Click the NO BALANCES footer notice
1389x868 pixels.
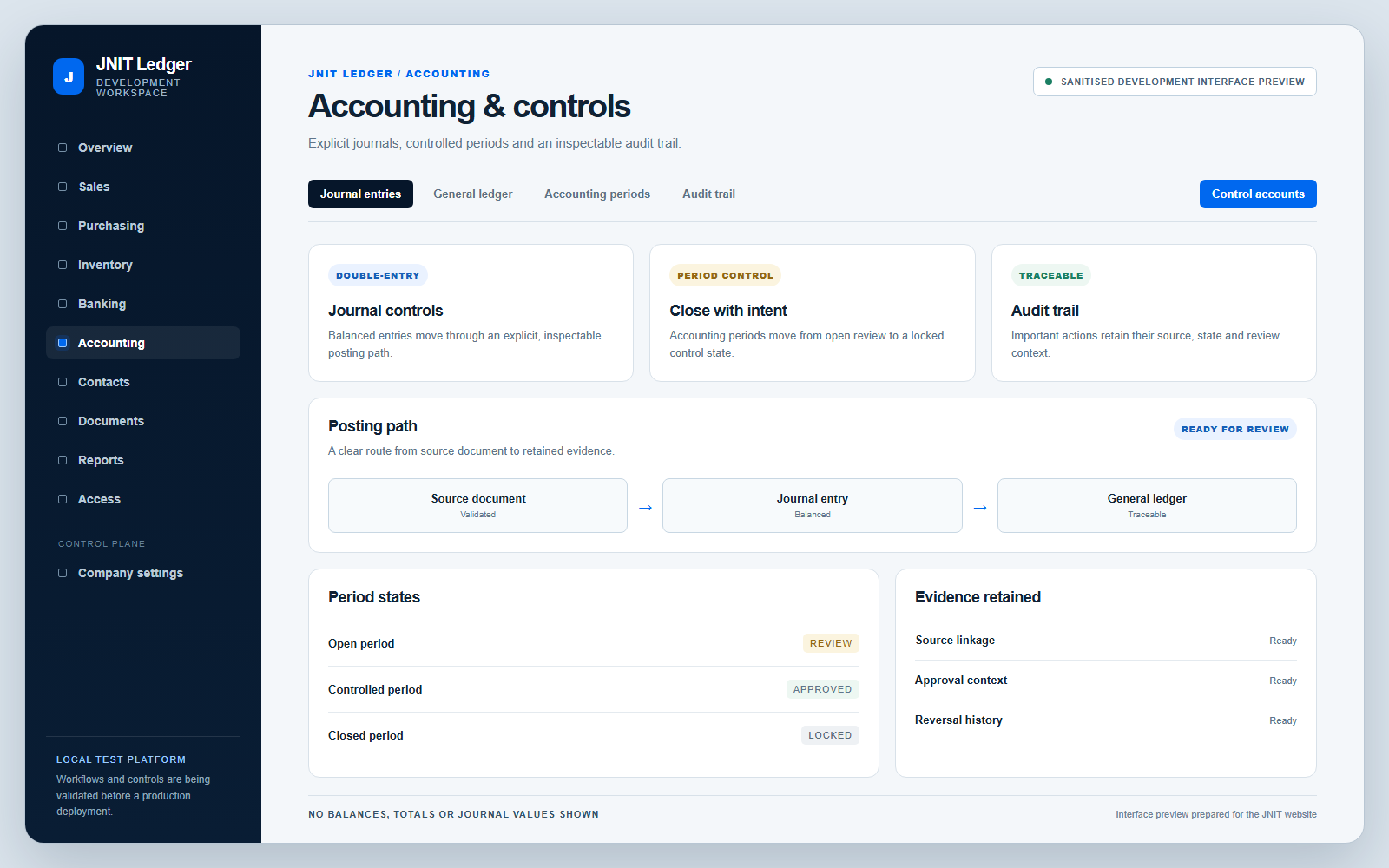[453, 814]
